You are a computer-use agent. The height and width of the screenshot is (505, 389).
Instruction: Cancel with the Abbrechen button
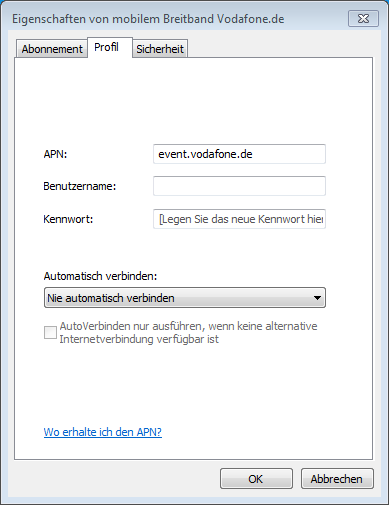[337, 479]
